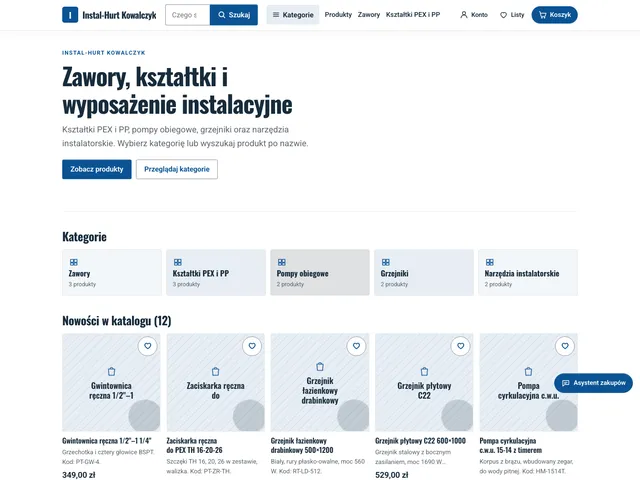Click the user icon beside Konto

(464, 15)
